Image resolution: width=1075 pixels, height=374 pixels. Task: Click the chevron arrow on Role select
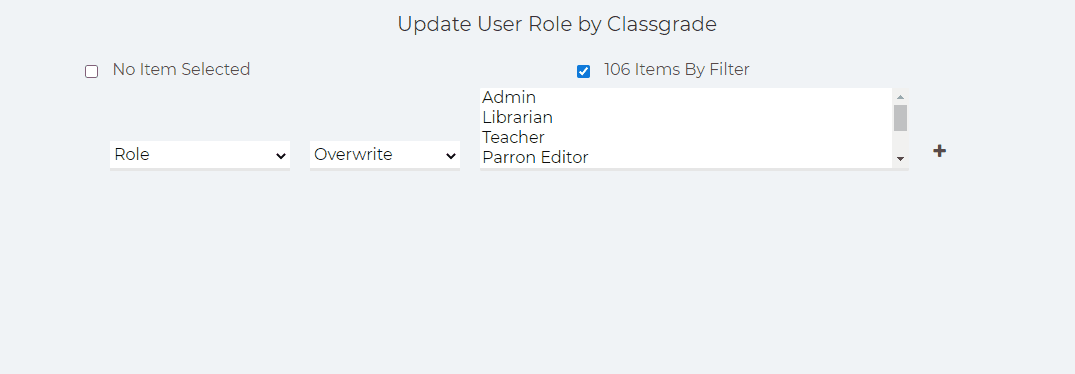click(280, 156)
